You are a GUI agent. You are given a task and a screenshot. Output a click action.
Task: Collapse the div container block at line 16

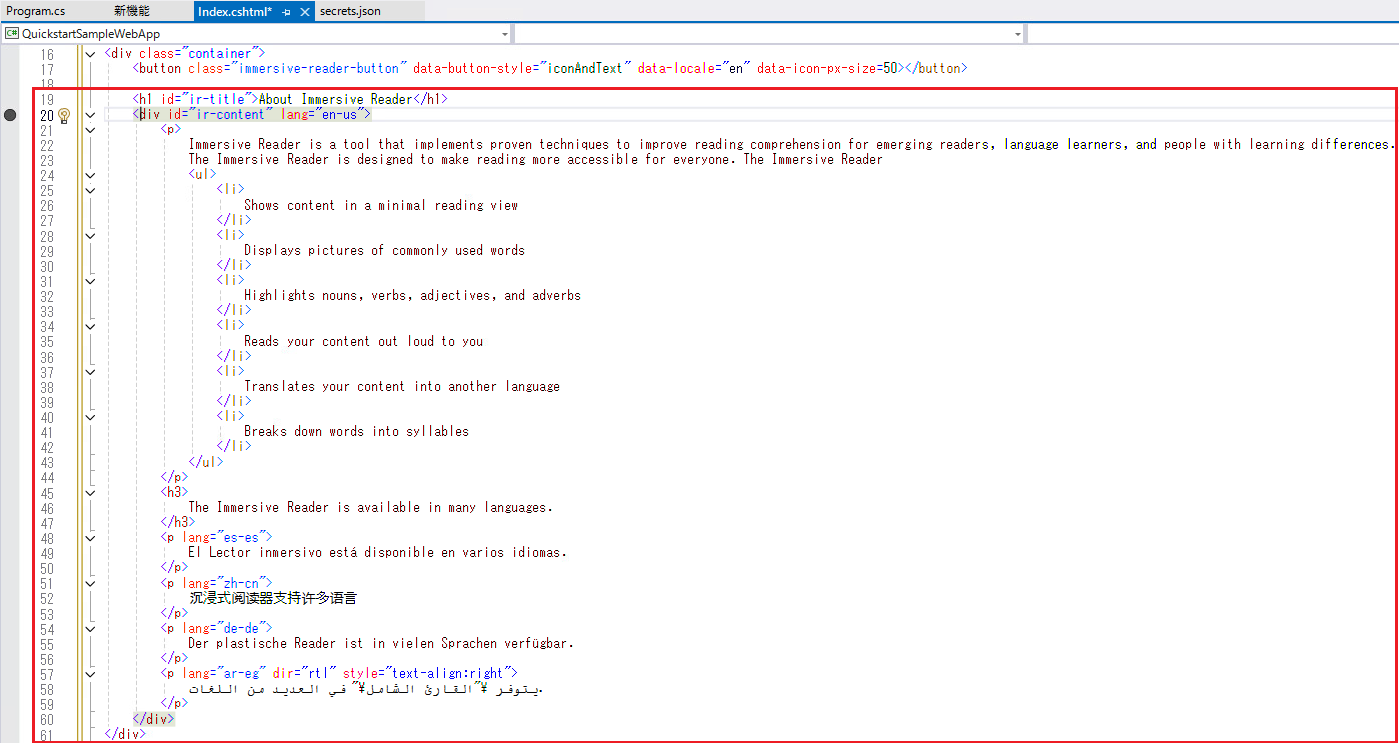(x=91, y=53)
